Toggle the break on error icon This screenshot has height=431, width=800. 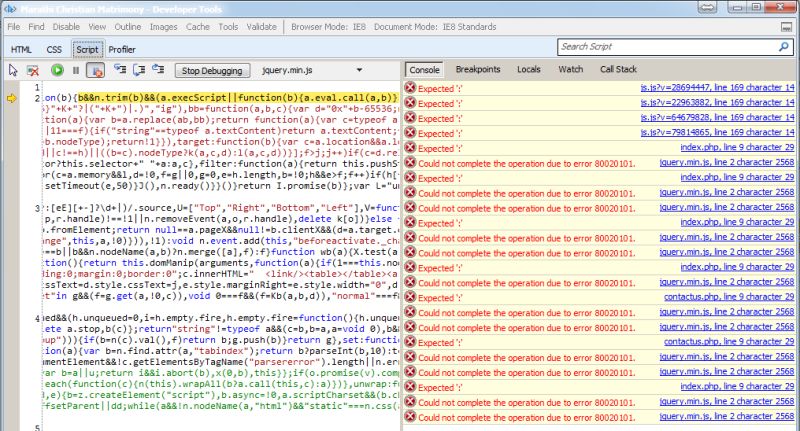tap(95, 70)
